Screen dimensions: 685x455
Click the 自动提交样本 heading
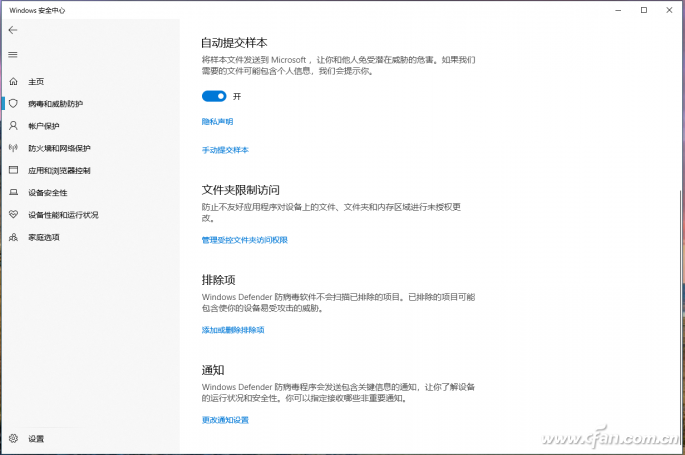(234, 43)
